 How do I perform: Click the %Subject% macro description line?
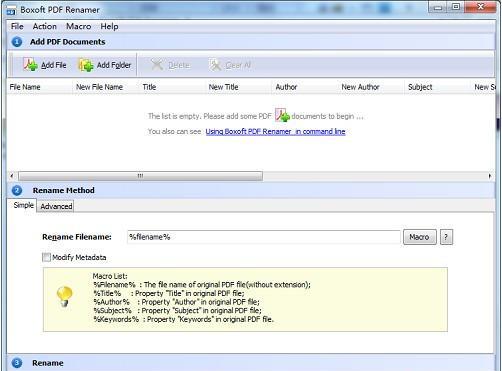[177, 311]
